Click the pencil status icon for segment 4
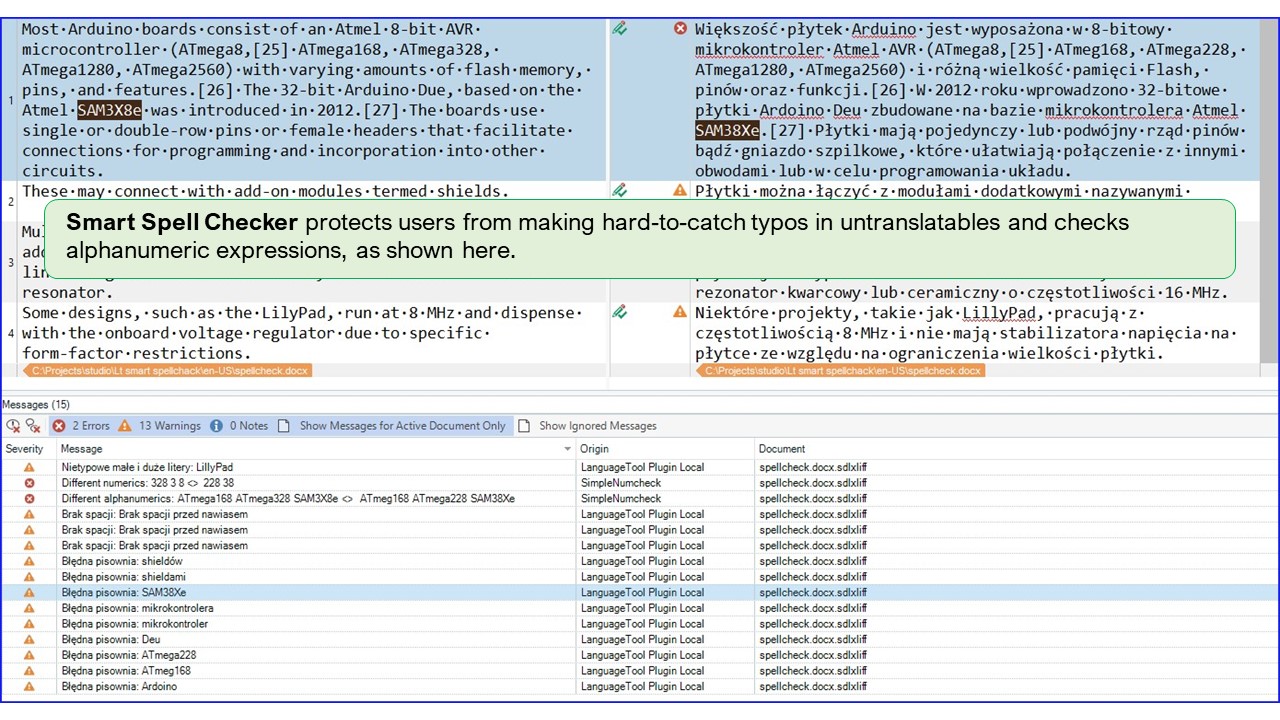The image size is (1280, 720). [x=620, y=312]
